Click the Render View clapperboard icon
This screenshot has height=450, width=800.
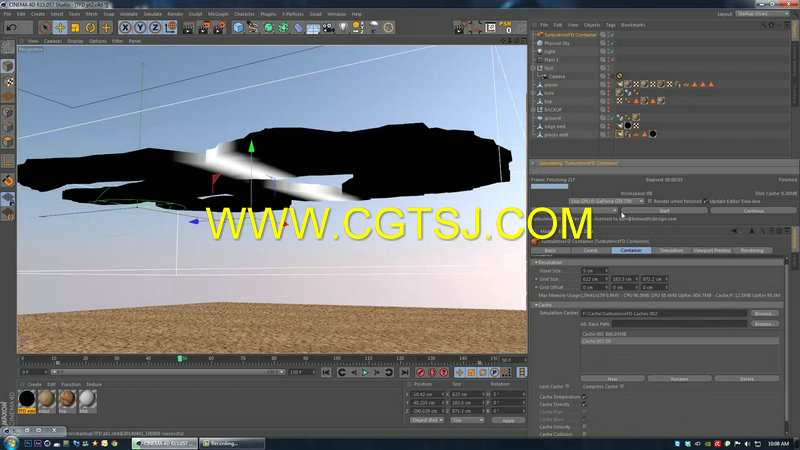(188, 28)
